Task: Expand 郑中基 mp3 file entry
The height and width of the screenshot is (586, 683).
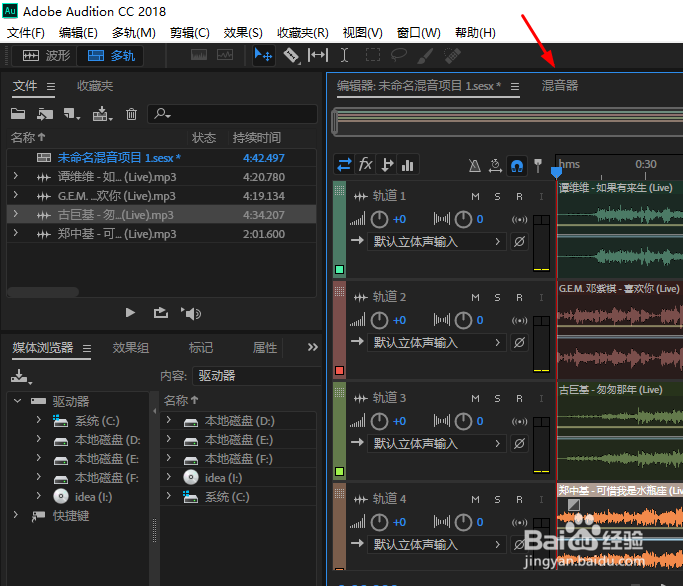Action: point(16,233)
